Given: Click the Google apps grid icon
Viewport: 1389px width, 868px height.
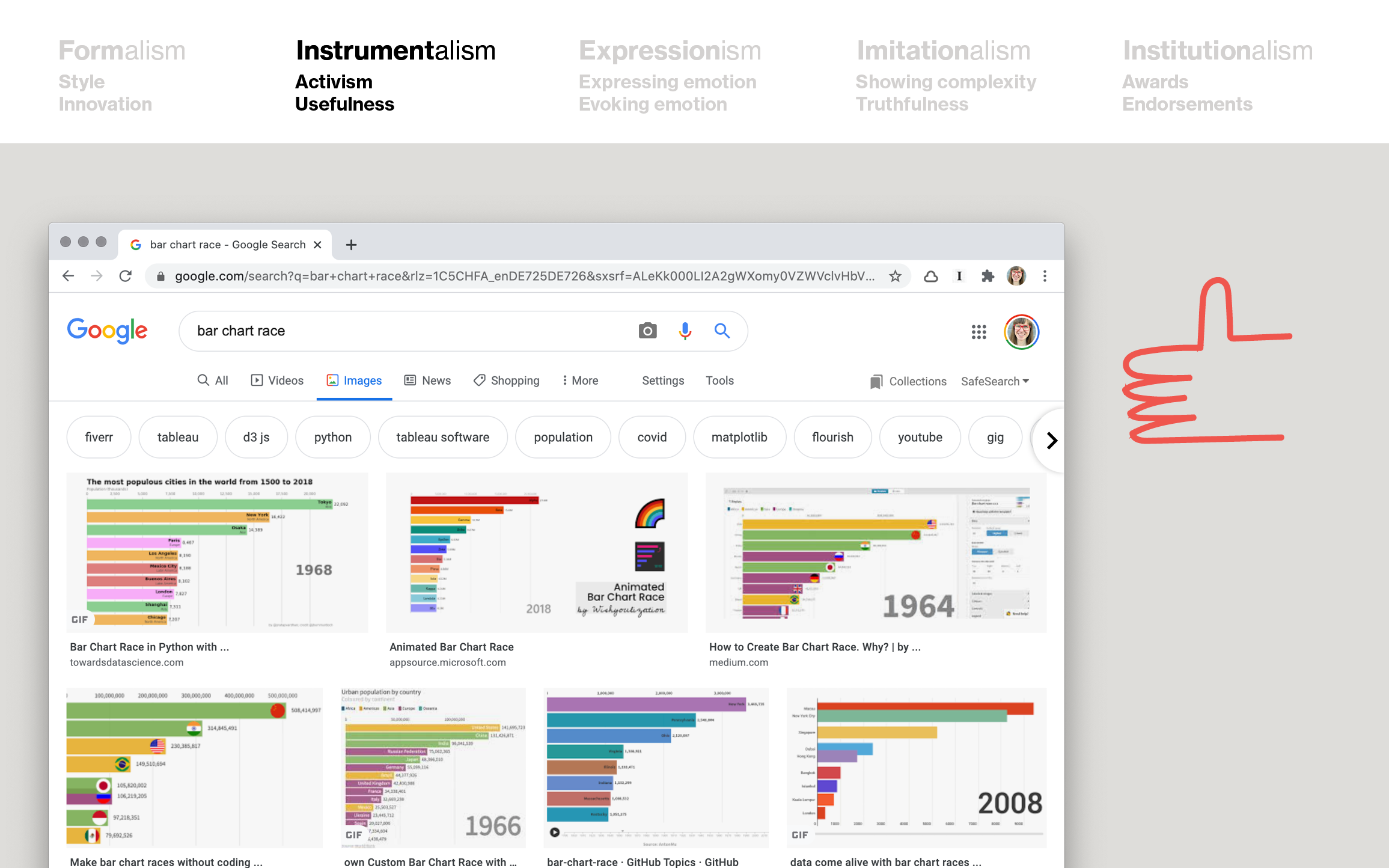Looking at the screenshot, I should (978, 330).
